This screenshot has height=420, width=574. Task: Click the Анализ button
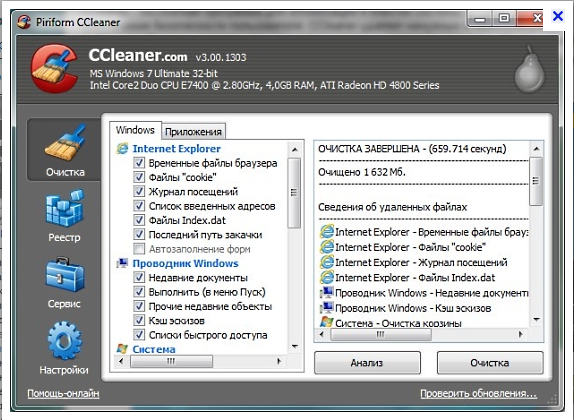click(x=367, y=363)
